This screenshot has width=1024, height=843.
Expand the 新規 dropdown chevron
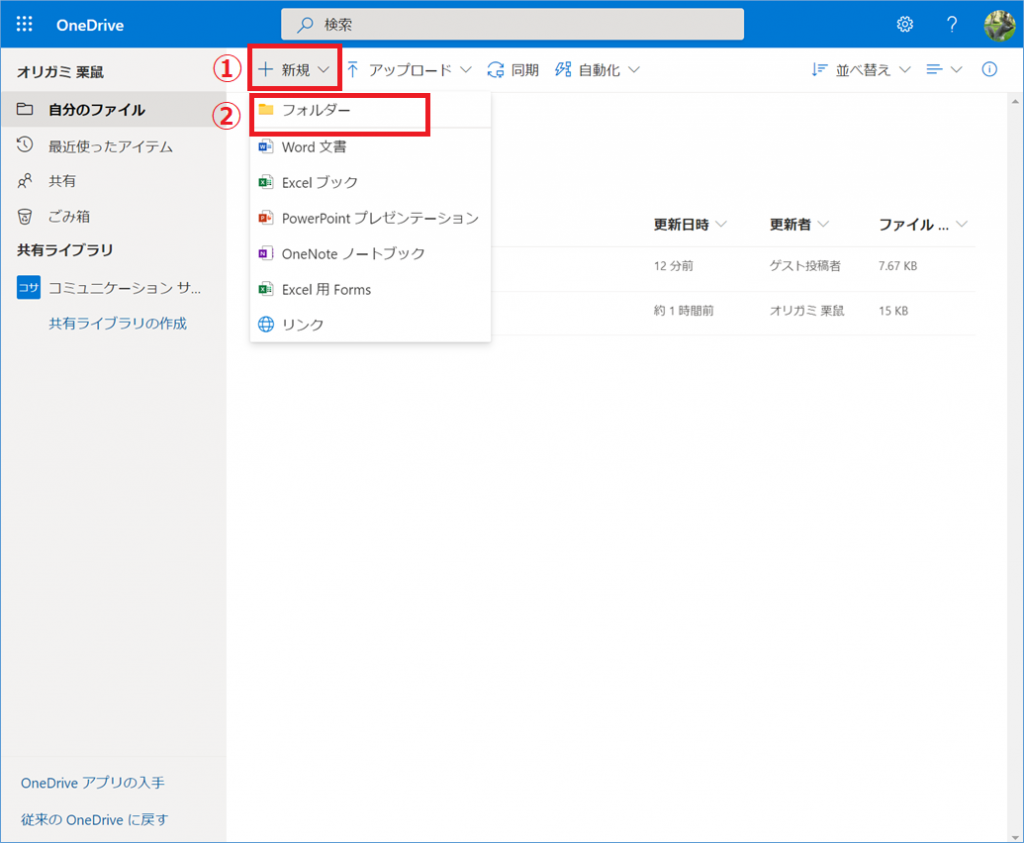[323, 70]
